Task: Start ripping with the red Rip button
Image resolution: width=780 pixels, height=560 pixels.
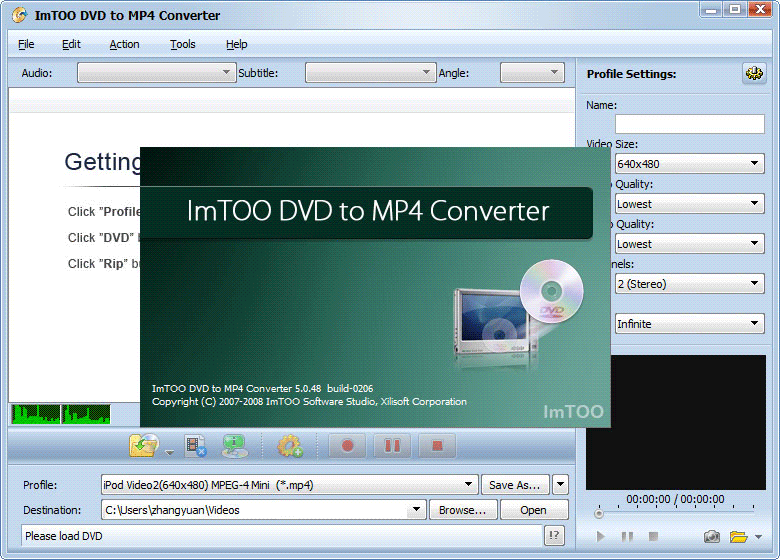Action: [347, 446]
